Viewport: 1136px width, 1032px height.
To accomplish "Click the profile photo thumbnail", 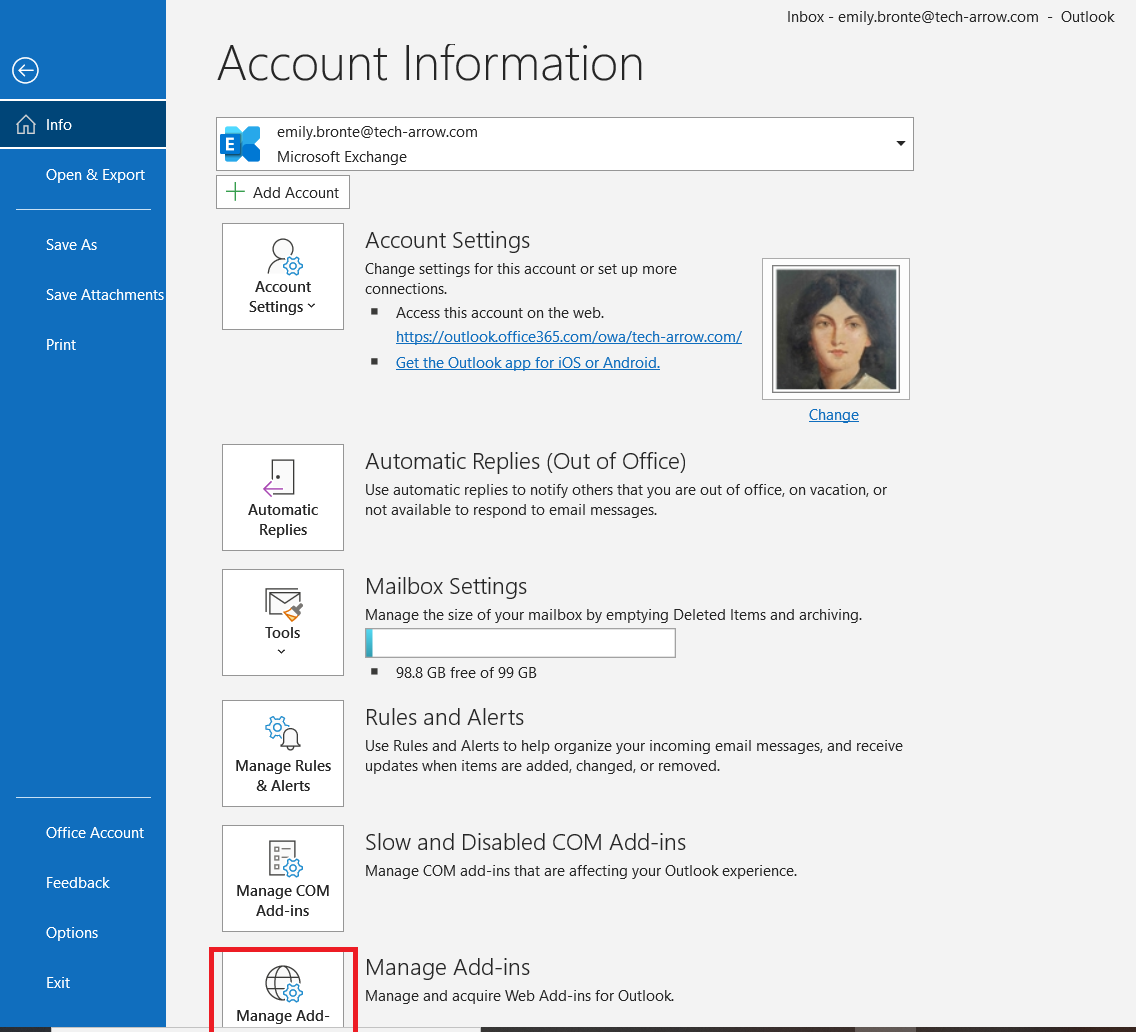I will coord(835,329).
